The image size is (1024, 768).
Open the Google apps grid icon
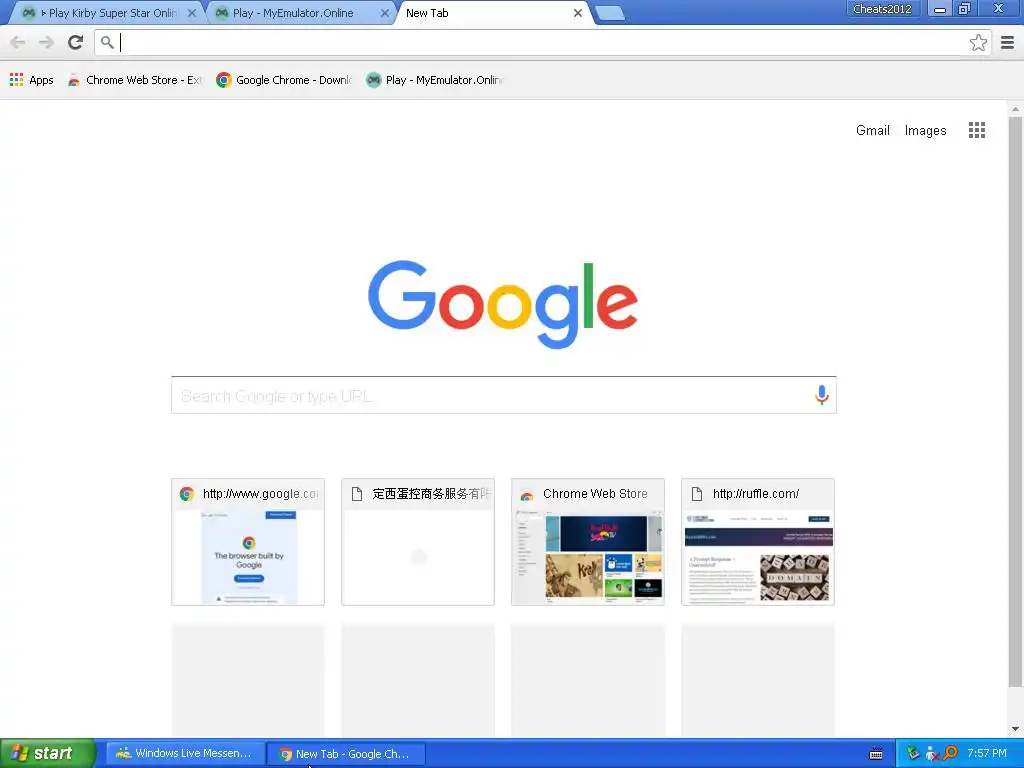point(976,130)
